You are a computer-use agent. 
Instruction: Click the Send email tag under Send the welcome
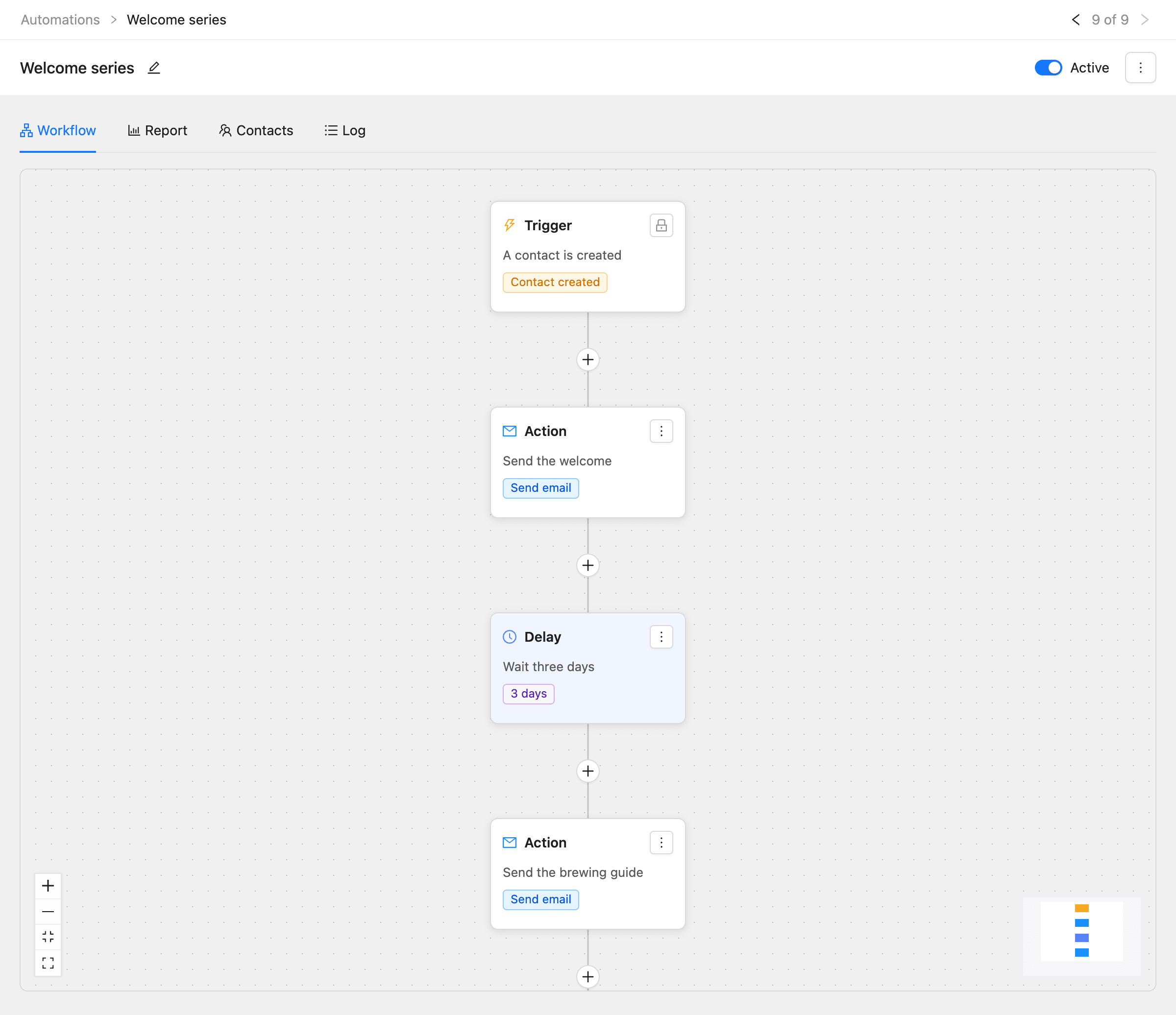540,488
